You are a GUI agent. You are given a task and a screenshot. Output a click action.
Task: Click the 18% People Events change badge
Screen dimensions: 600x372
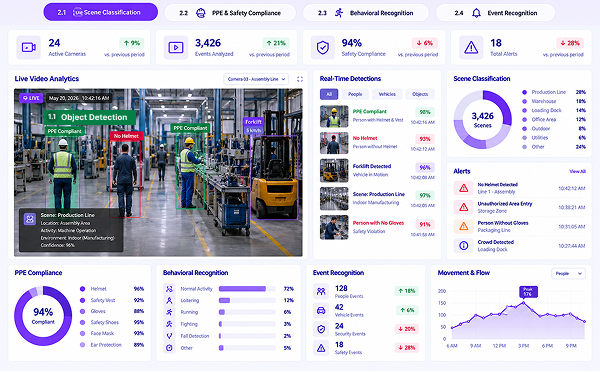click(x=407, y=291)
